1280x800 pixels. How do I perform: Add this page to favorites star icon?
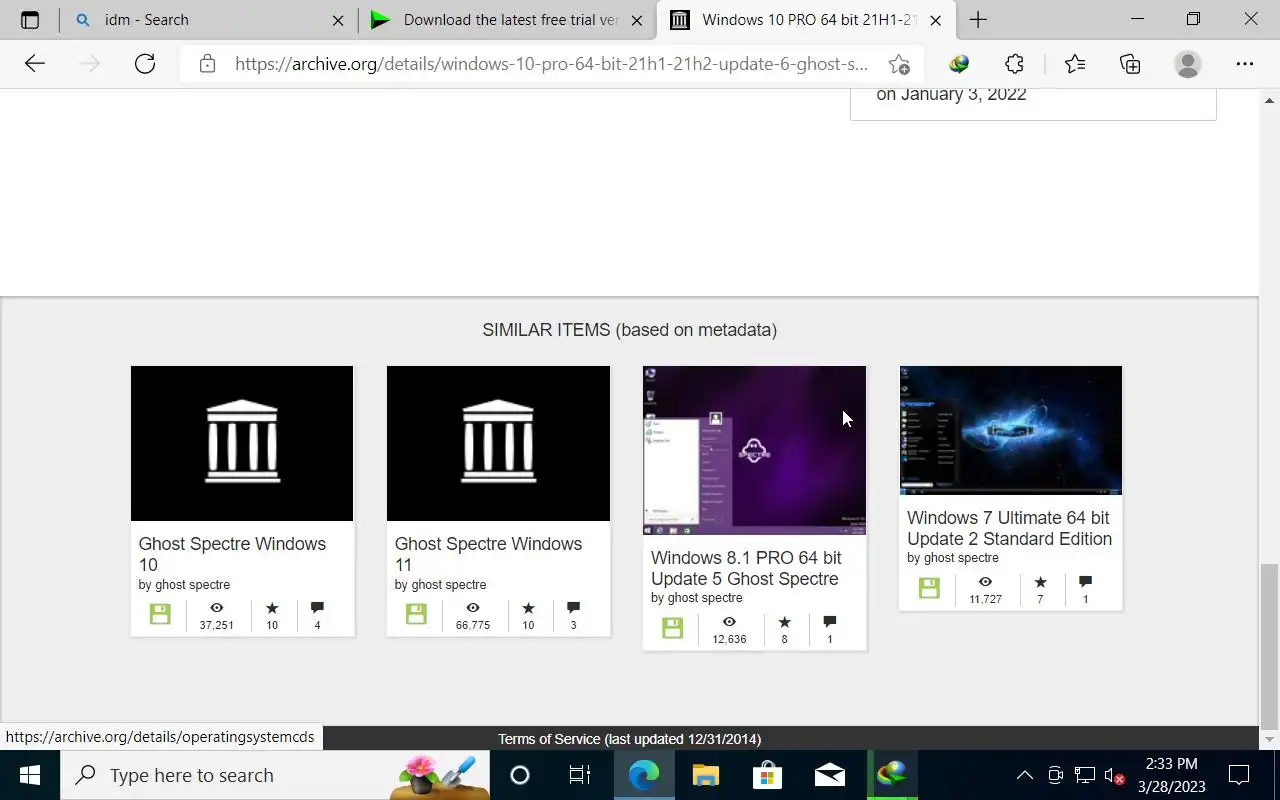click(899, 64)
